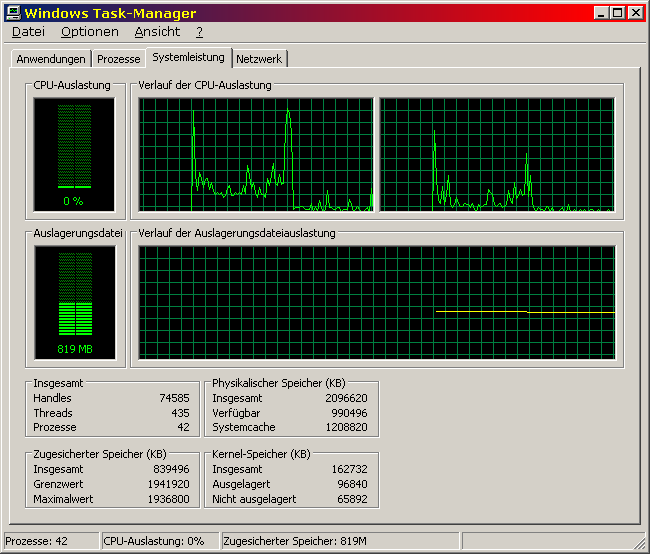The width and height of the screenshot is (650, 554).
Task: Click the window resize grip
Action: point(641,544)
